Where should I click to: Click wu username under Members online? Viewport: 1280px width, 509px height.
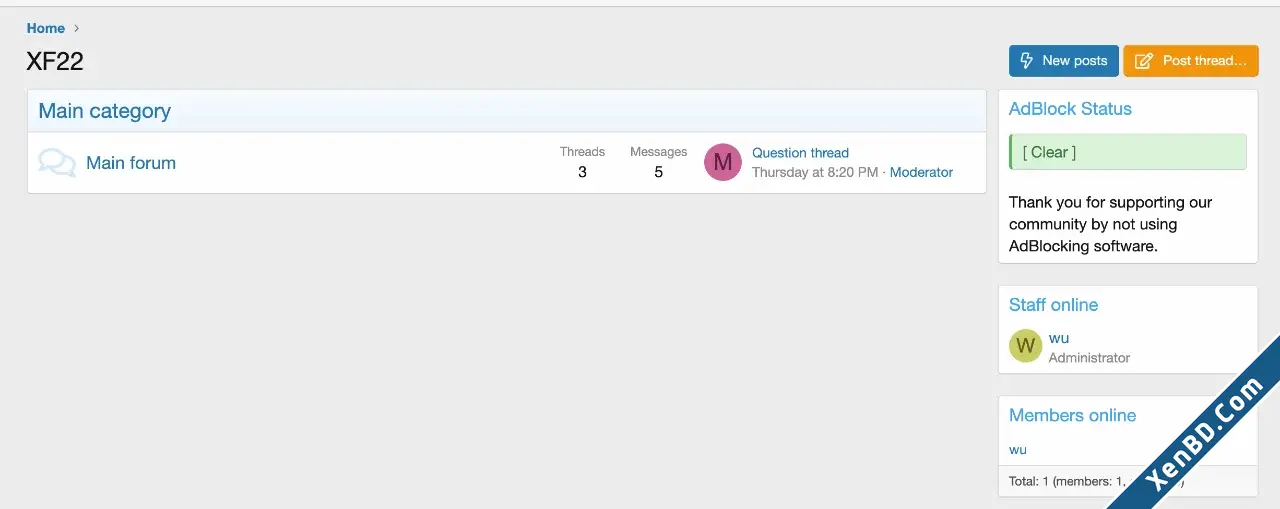tap(1018, 449)
